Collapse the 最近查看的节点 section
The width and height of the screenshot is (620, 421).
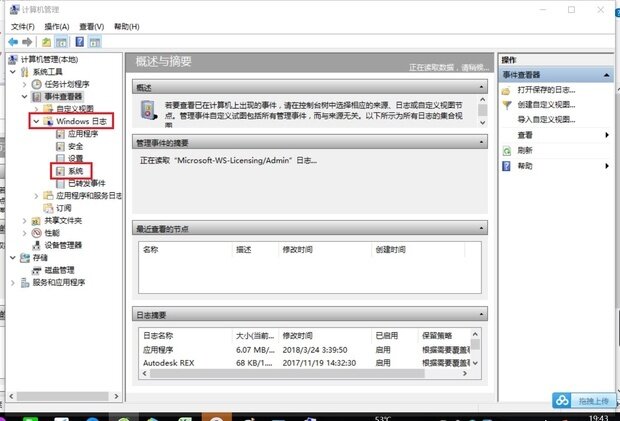pos(481,228)
